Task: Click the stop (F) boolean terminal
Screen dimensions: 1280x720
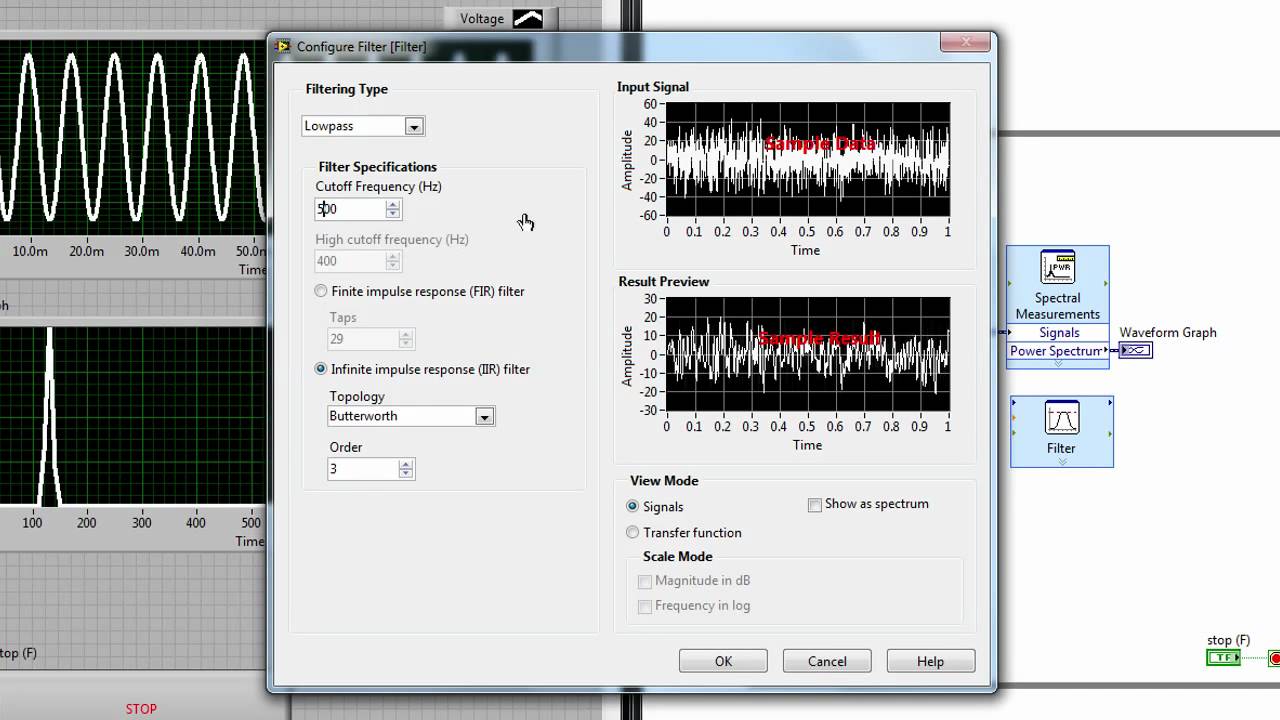Action: (1223, 657)
